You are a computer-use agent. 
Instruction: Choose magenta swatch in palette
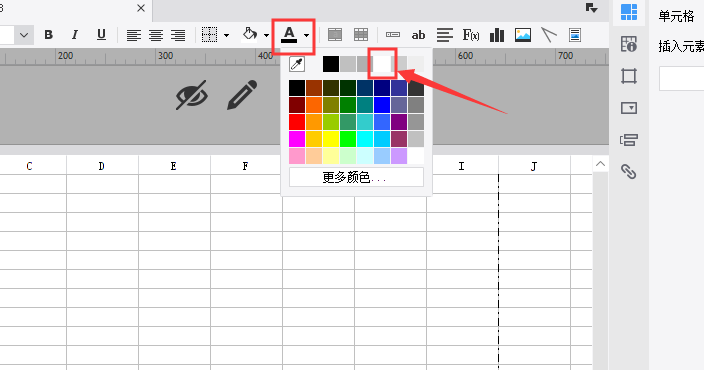[297, 139]
